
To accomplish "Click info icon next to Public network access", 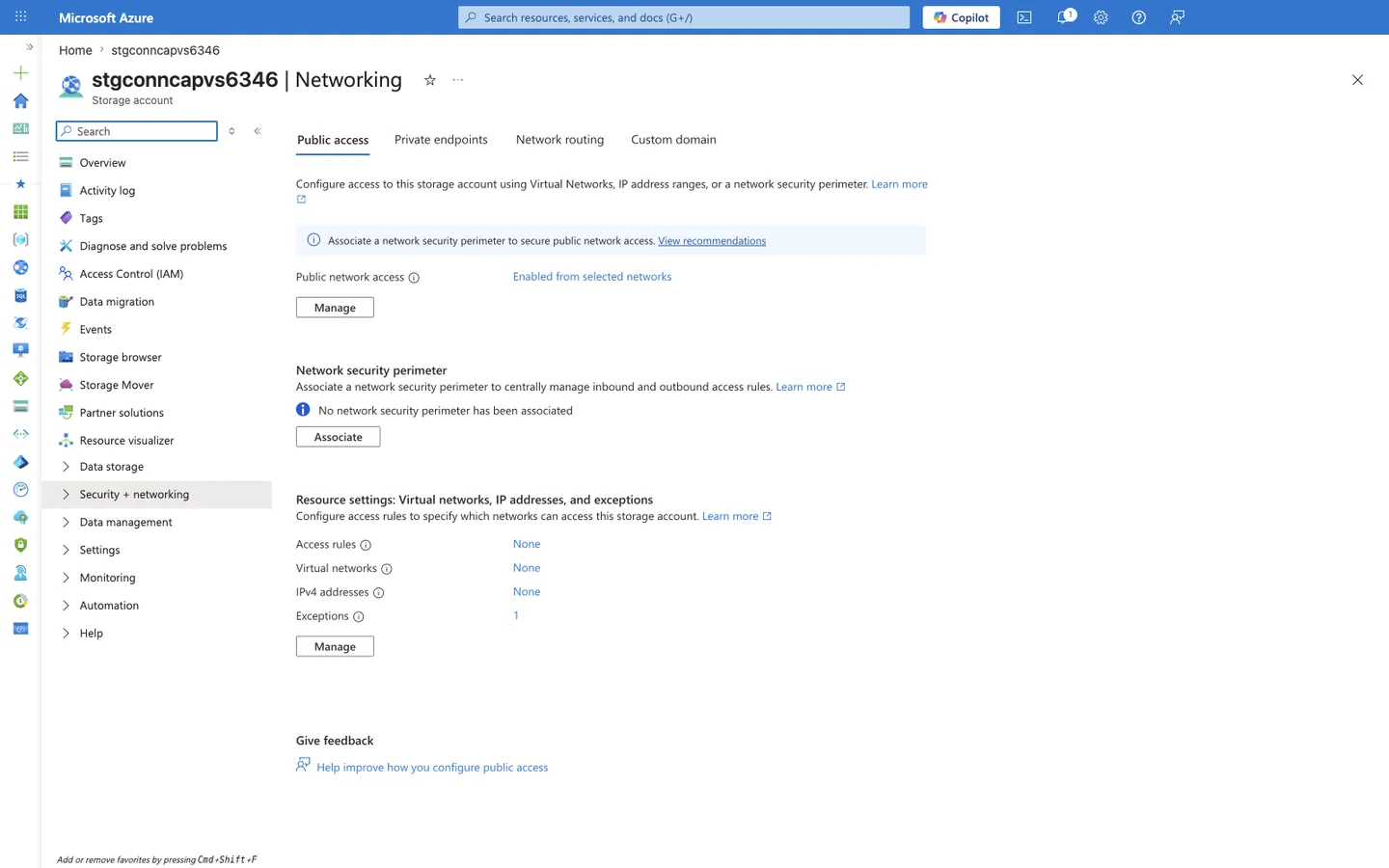I will (414, 278).
